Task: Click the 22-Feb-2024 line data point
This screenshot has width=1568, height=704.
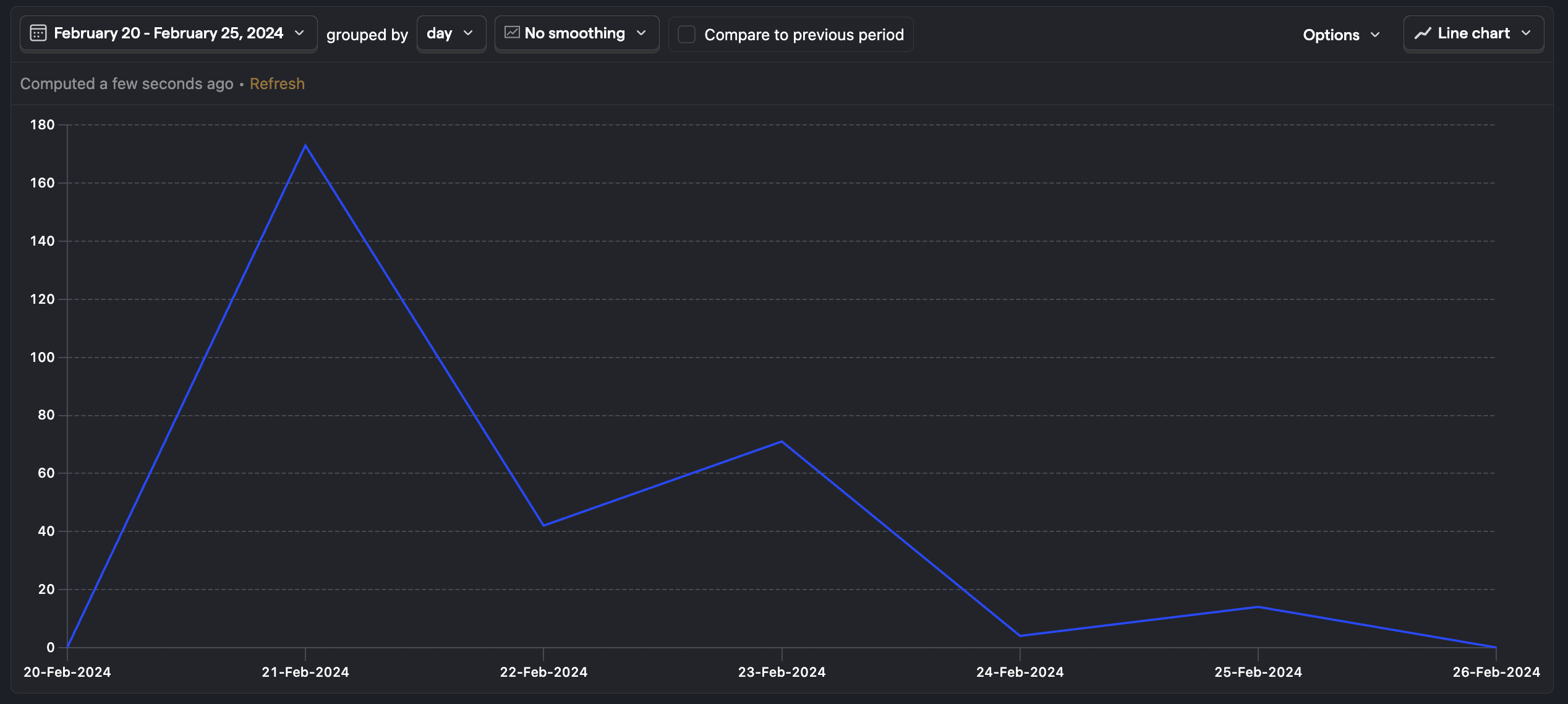Action: (543, 526)
